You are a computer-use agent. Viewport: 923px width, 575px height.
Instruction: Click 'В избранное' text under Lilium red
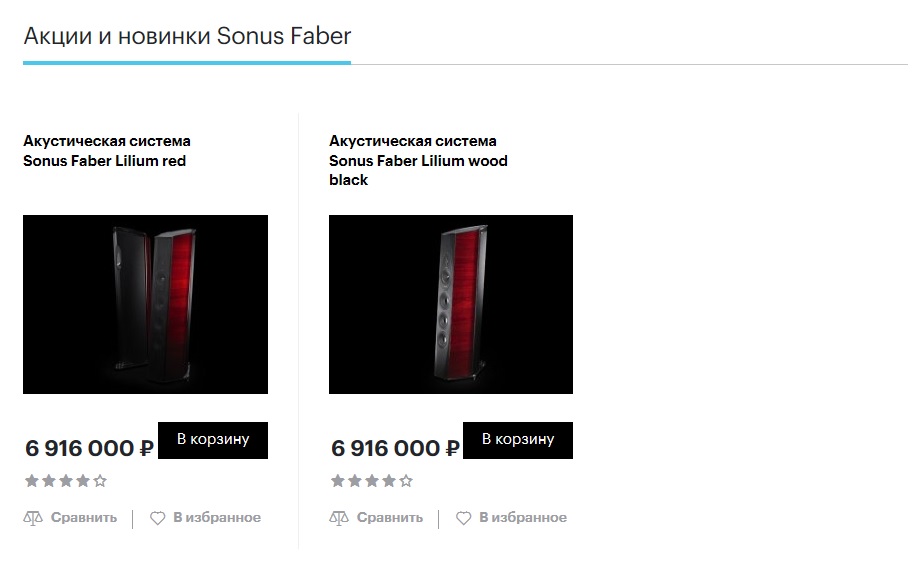(217, 518)
